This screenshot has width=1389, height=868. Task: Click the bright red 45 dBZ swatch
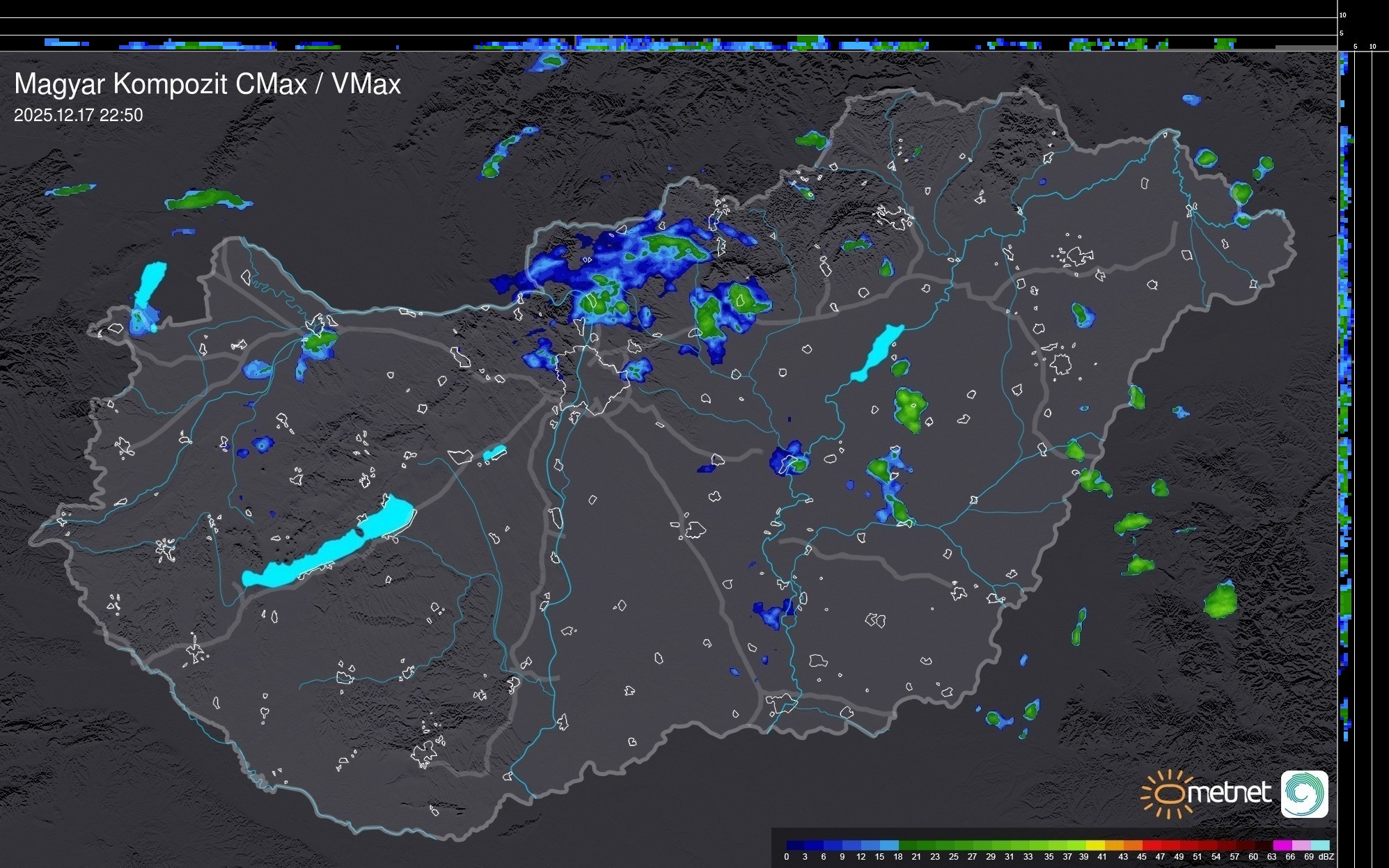pyautogui.click(x=1151, y=845)
